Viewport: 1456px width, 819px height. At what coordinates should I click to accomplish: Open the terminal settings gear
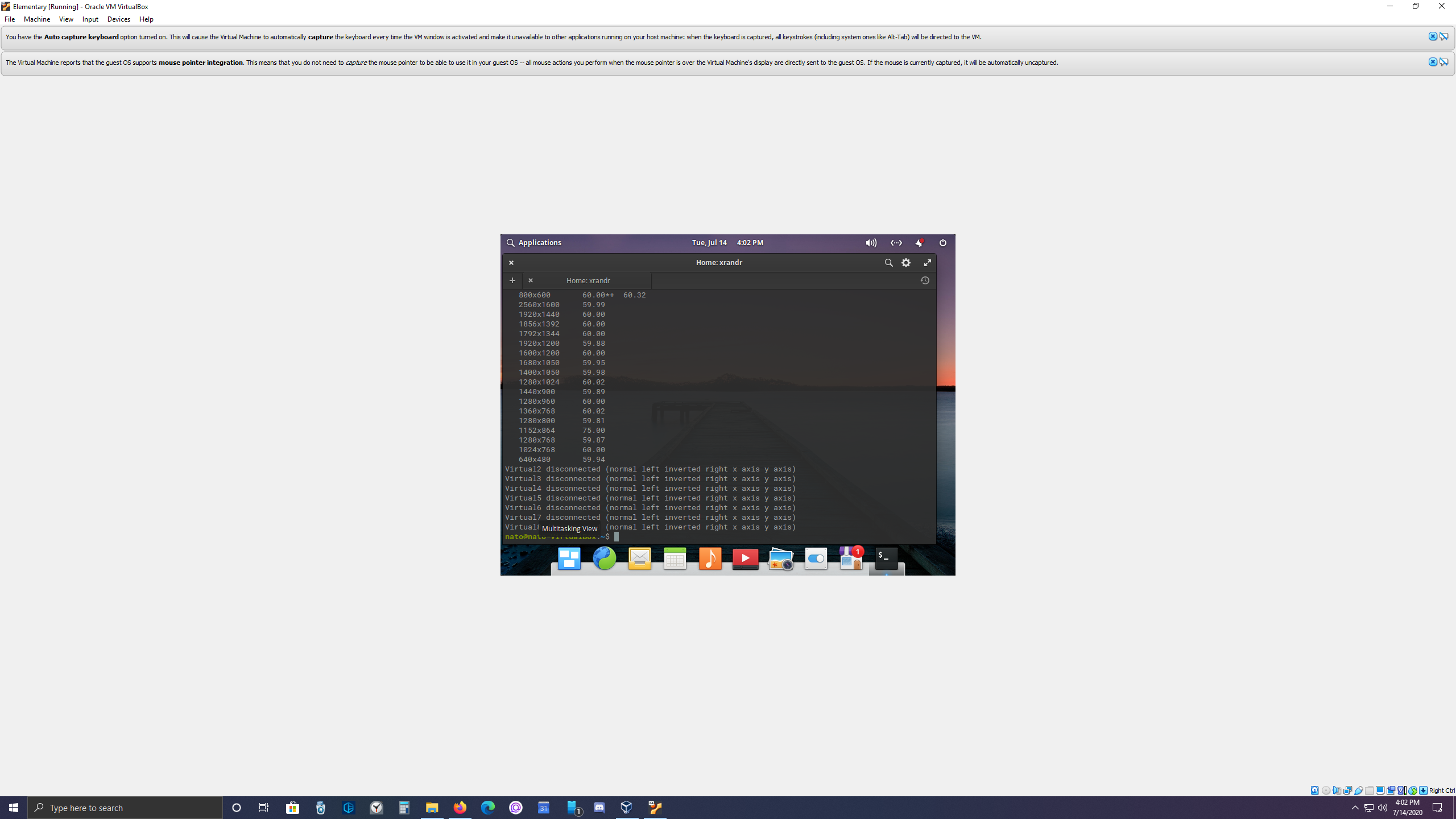[906, 263]
